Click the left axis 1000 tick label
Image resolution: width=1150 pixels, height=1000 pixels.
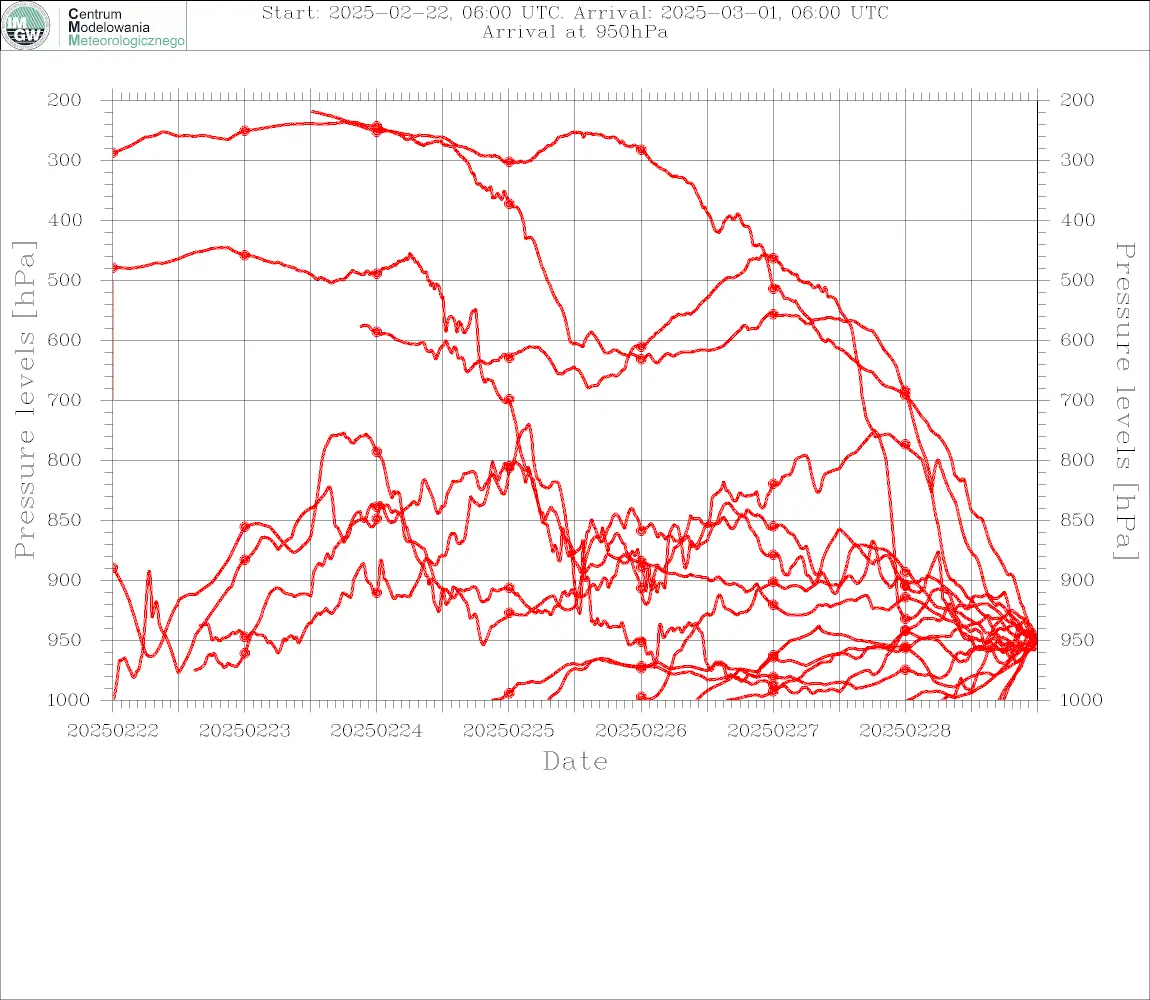coord(69,700)
